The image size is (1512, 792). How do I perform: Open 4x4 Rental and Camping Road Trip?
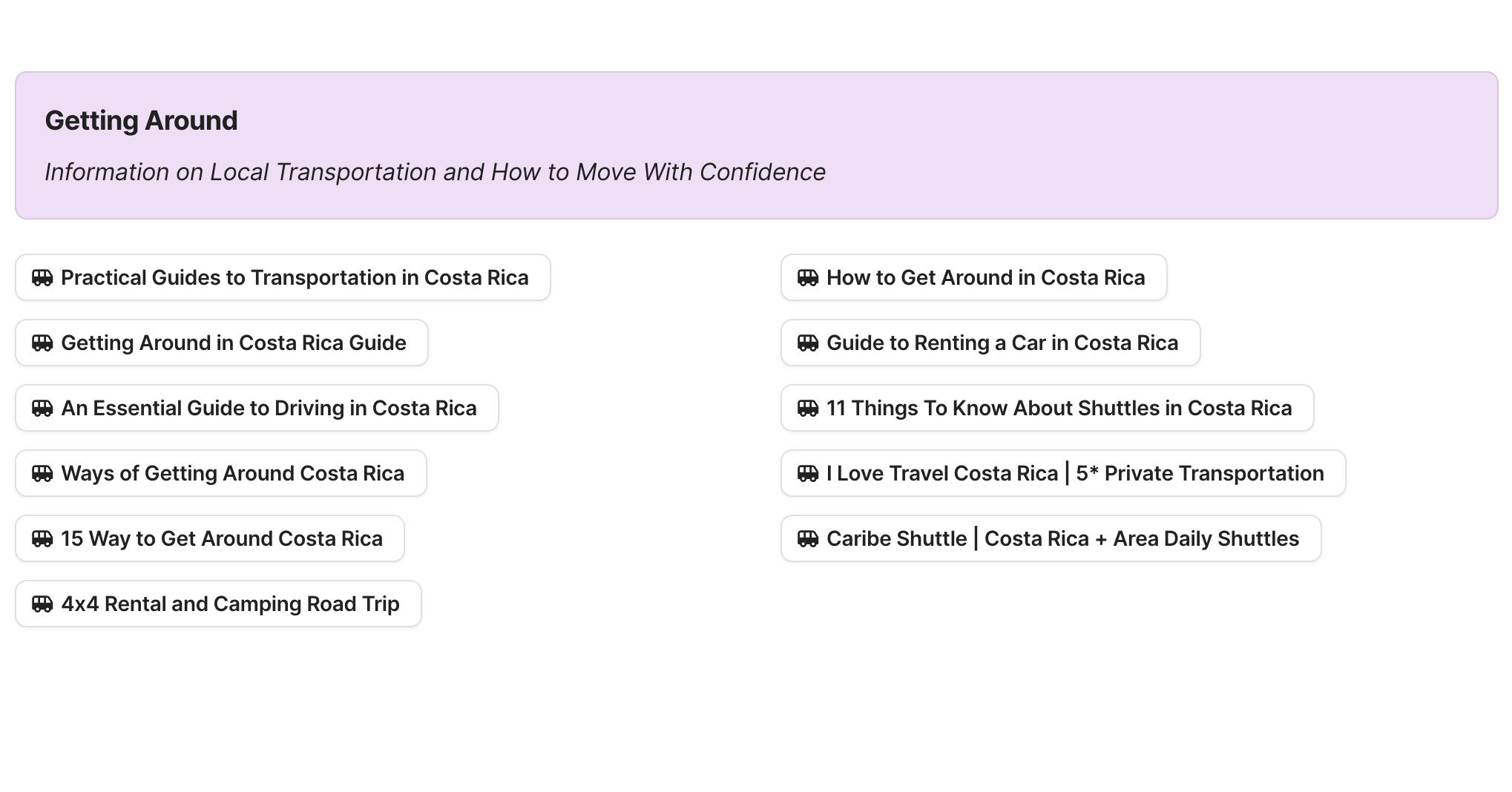pos(230,604)
